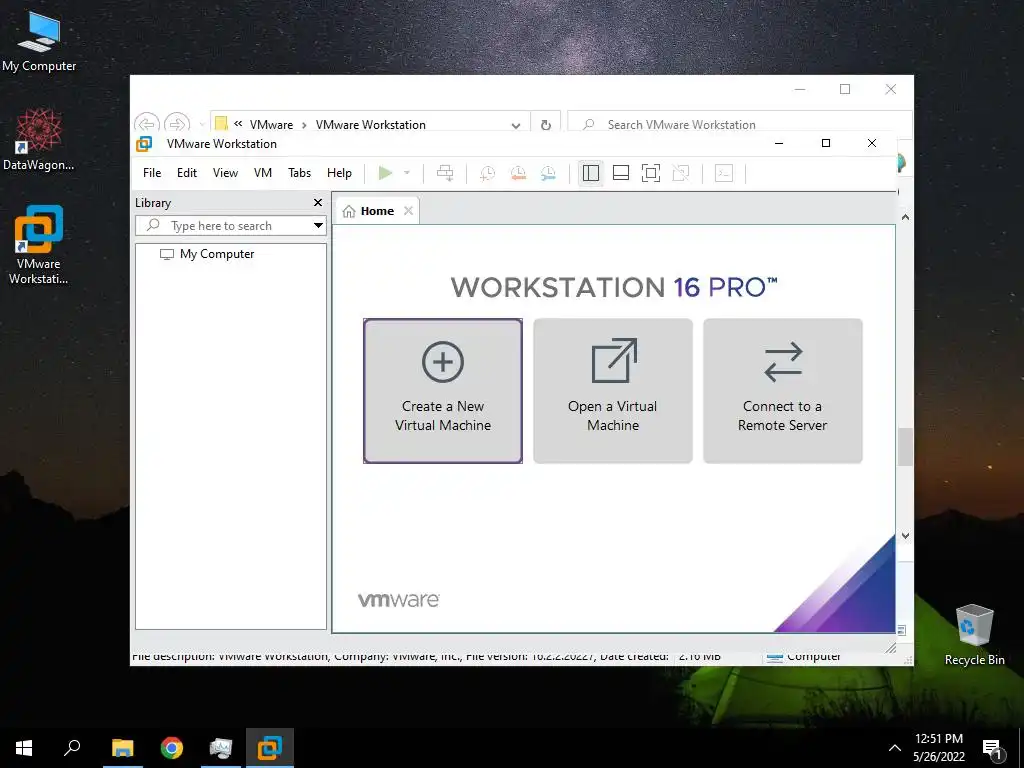
Task: Click the Explorer vertical scrollbar thumb
Action: click(905, 447)
